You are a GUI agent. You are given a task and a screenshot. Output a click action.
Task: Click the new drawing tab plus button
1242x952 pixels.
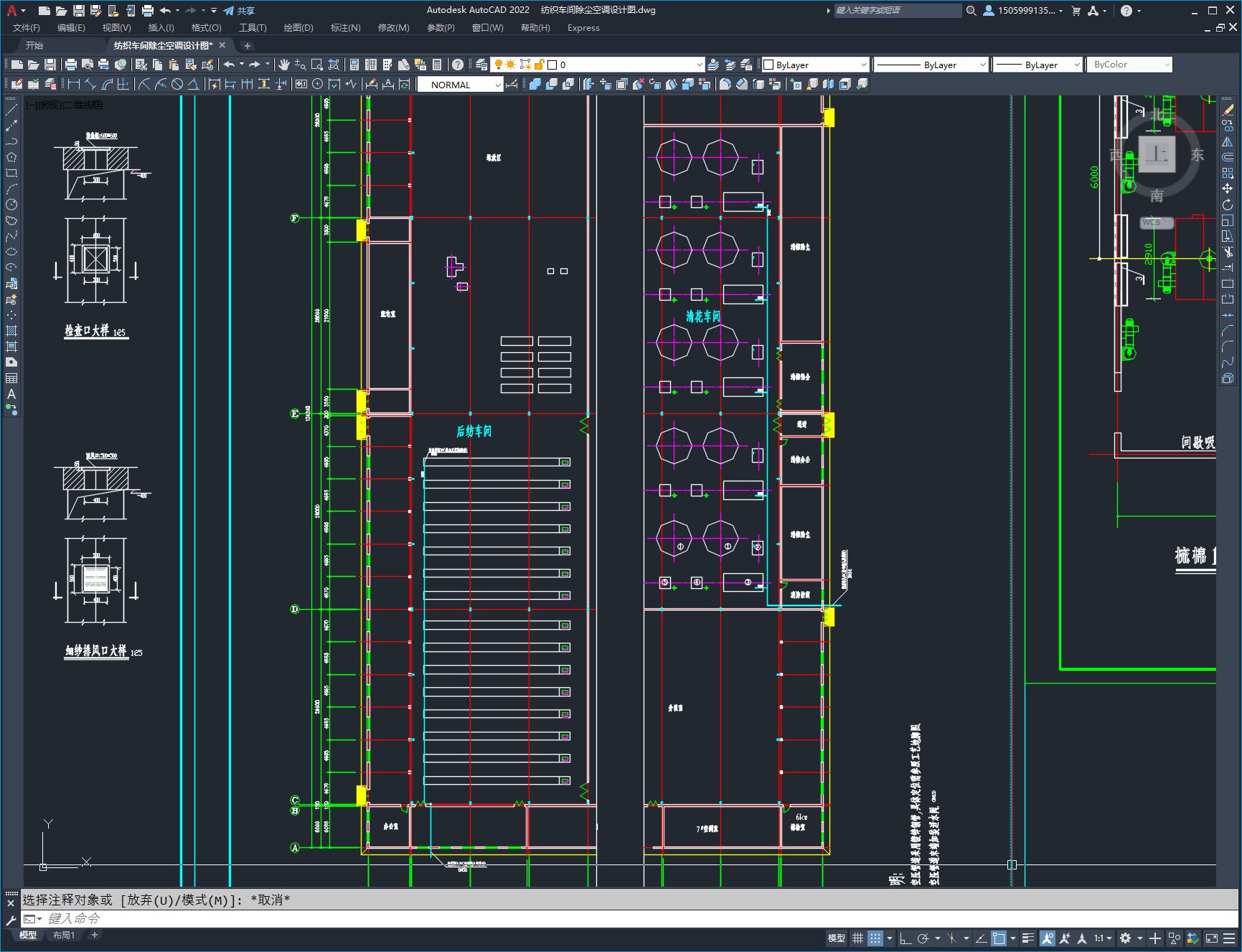click(248, 45)
